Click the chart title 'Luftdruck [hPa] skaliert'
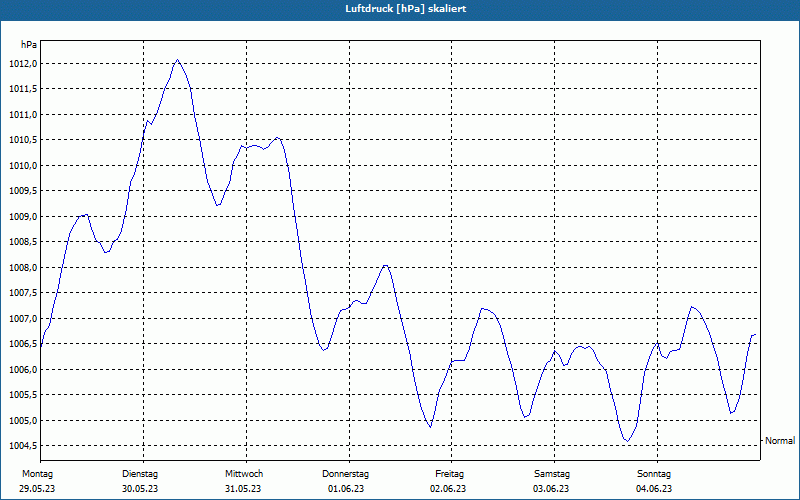800x500 pixels. coord(406,9)
